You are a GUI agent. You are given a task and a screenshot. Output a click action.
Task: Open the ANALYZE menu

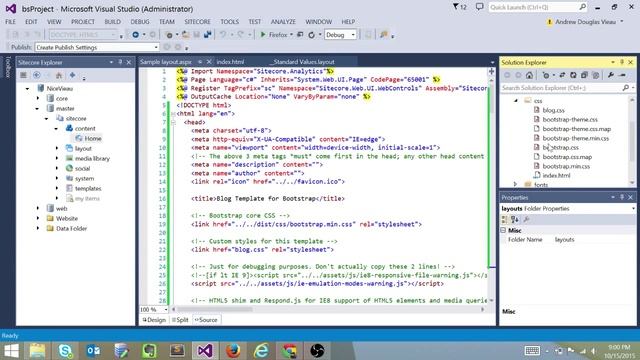[283, 22]
